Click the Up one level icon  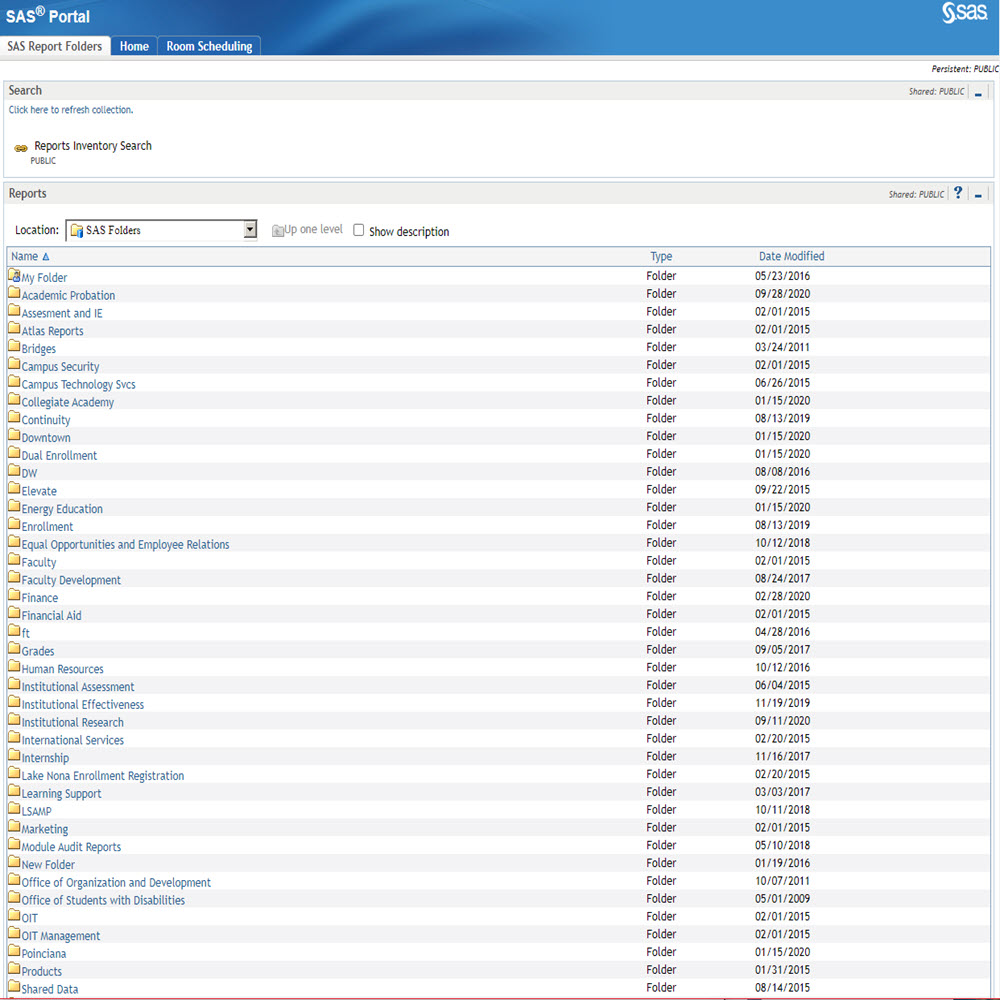click(x=278, y=231)
